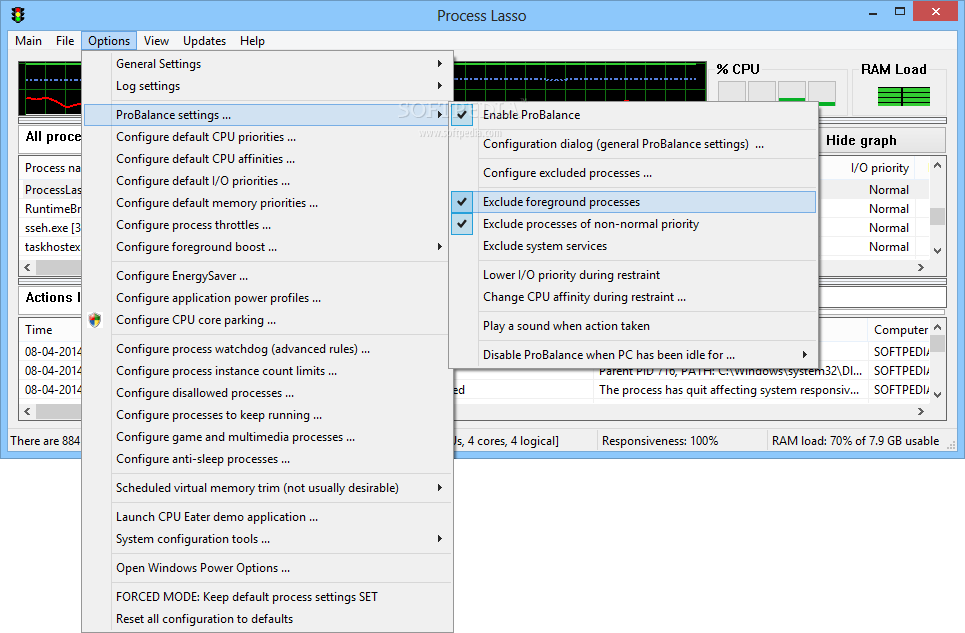This screenshot has width=965, height=633.
Task: Expand System configuration tools submenu
Action: point(268,539)
